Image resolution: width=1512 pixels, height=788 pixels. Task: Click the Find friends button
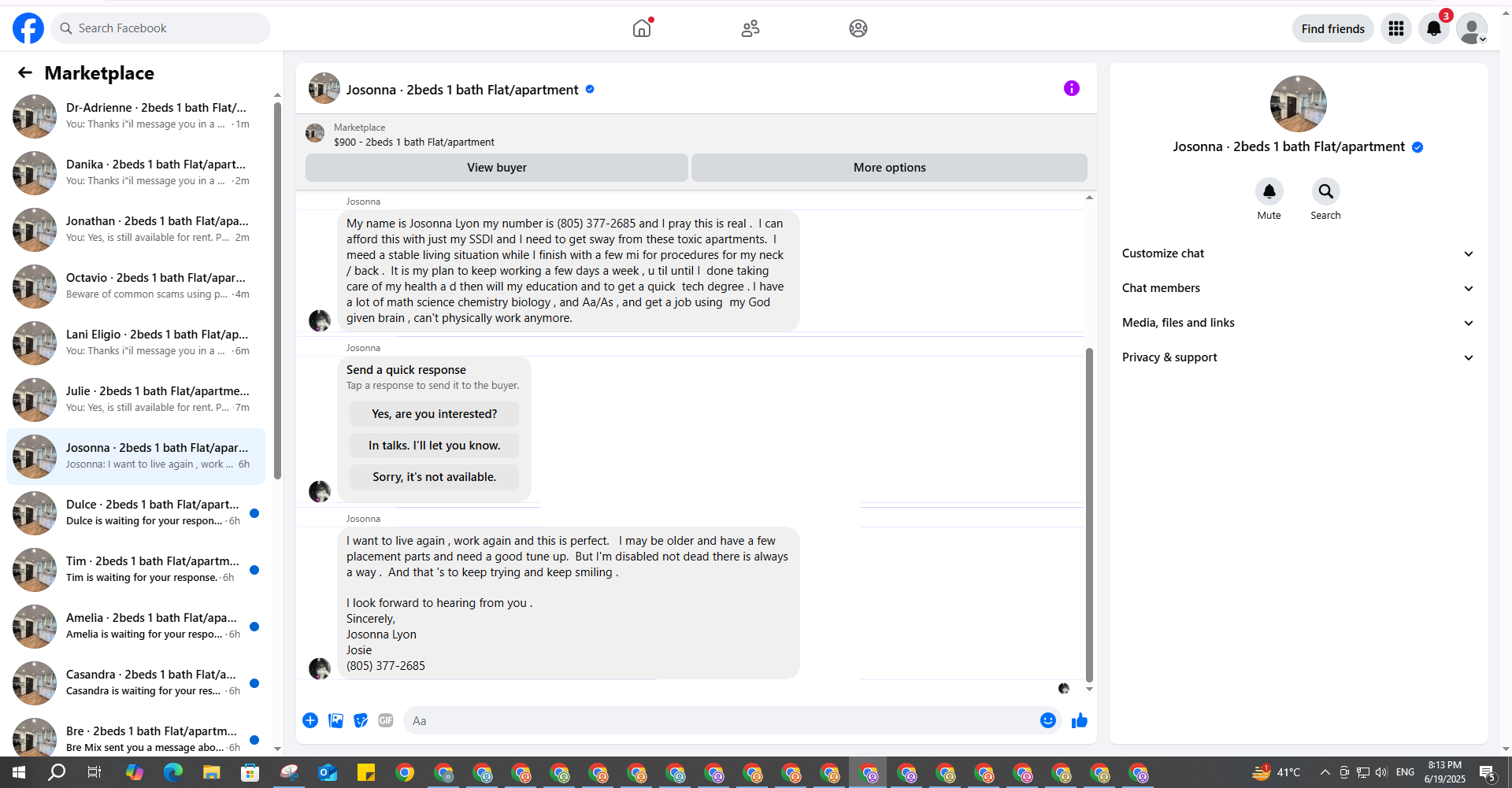pyautogui.click(x=1333, y=28)
